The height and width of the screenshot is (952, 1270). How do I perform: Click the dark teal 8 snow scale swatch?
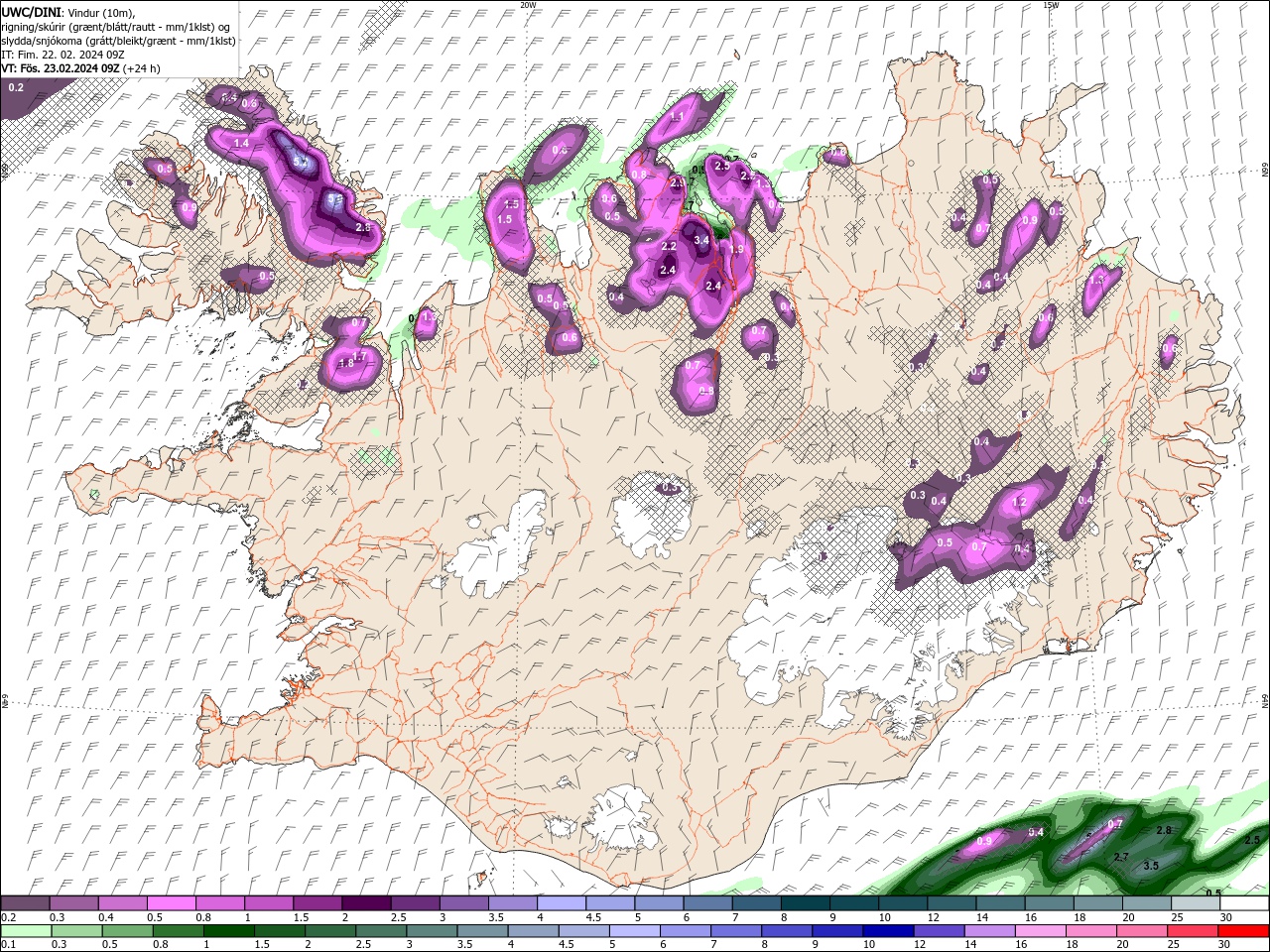click(x=804, y=903)
